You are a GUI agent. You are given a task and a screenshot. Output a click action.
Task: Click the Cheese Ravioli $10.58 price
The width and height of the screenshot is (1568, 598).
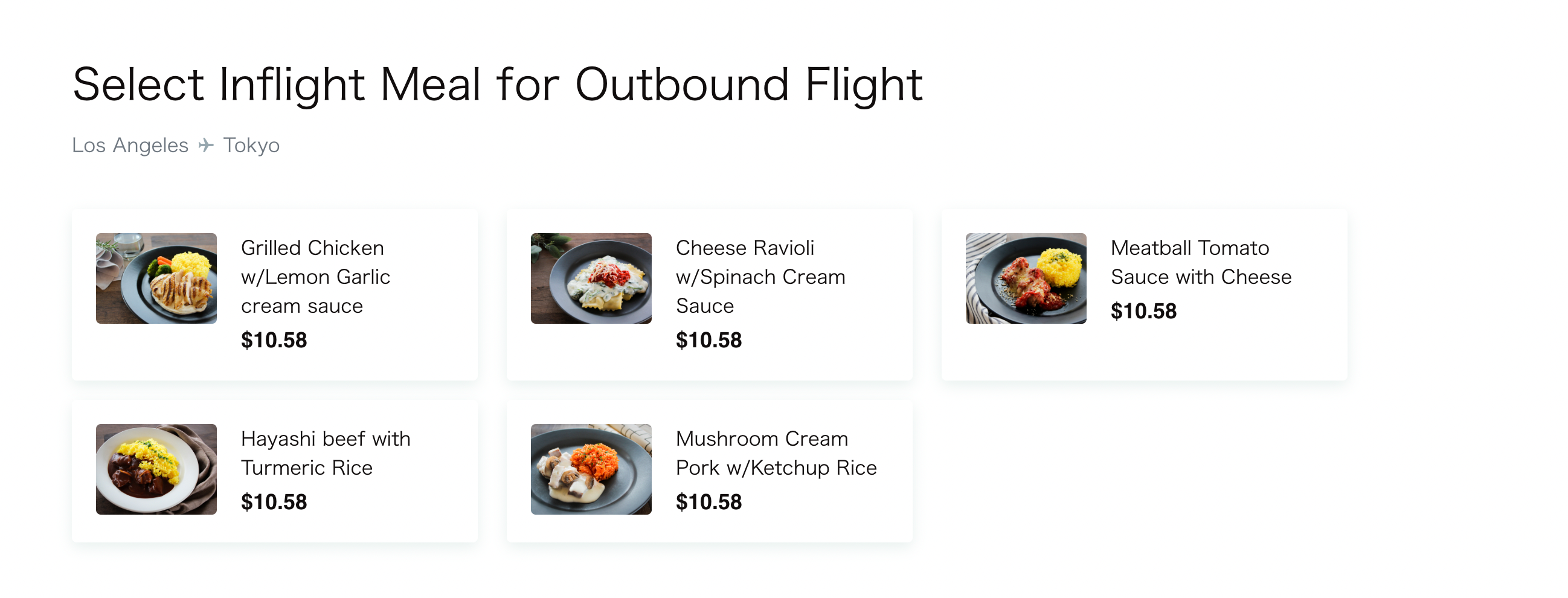click(x=708, y=340)
